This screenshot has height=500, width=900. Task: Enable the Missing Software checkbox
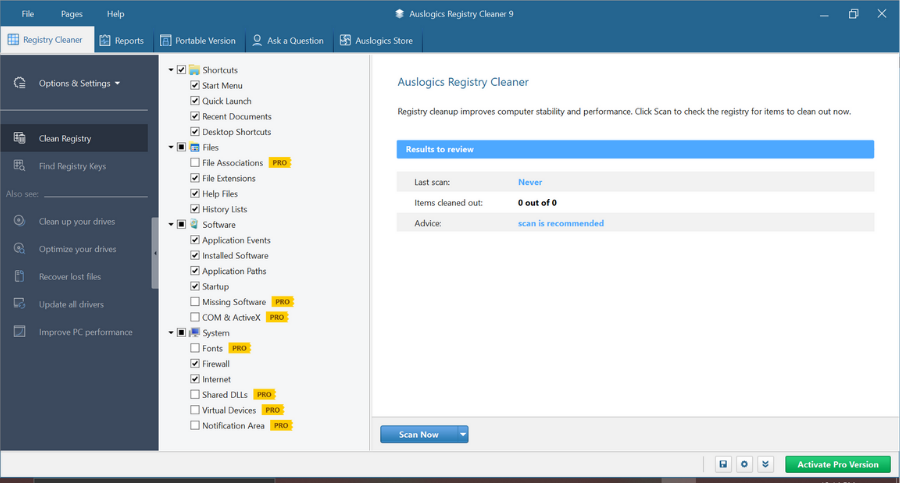195,301
